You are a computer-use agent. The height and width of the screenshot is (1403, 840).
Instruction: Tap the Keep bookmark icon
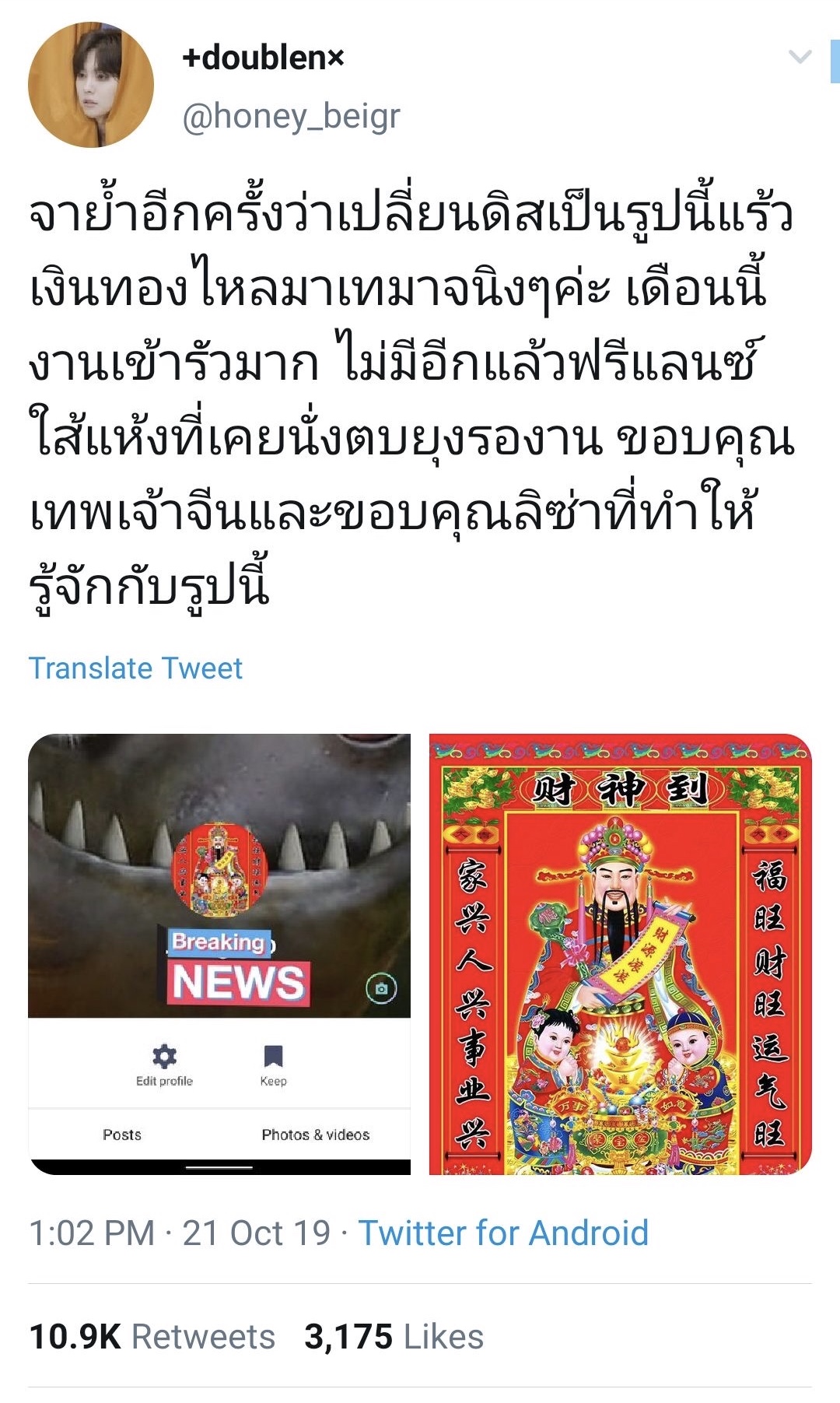click(273, 1056)
